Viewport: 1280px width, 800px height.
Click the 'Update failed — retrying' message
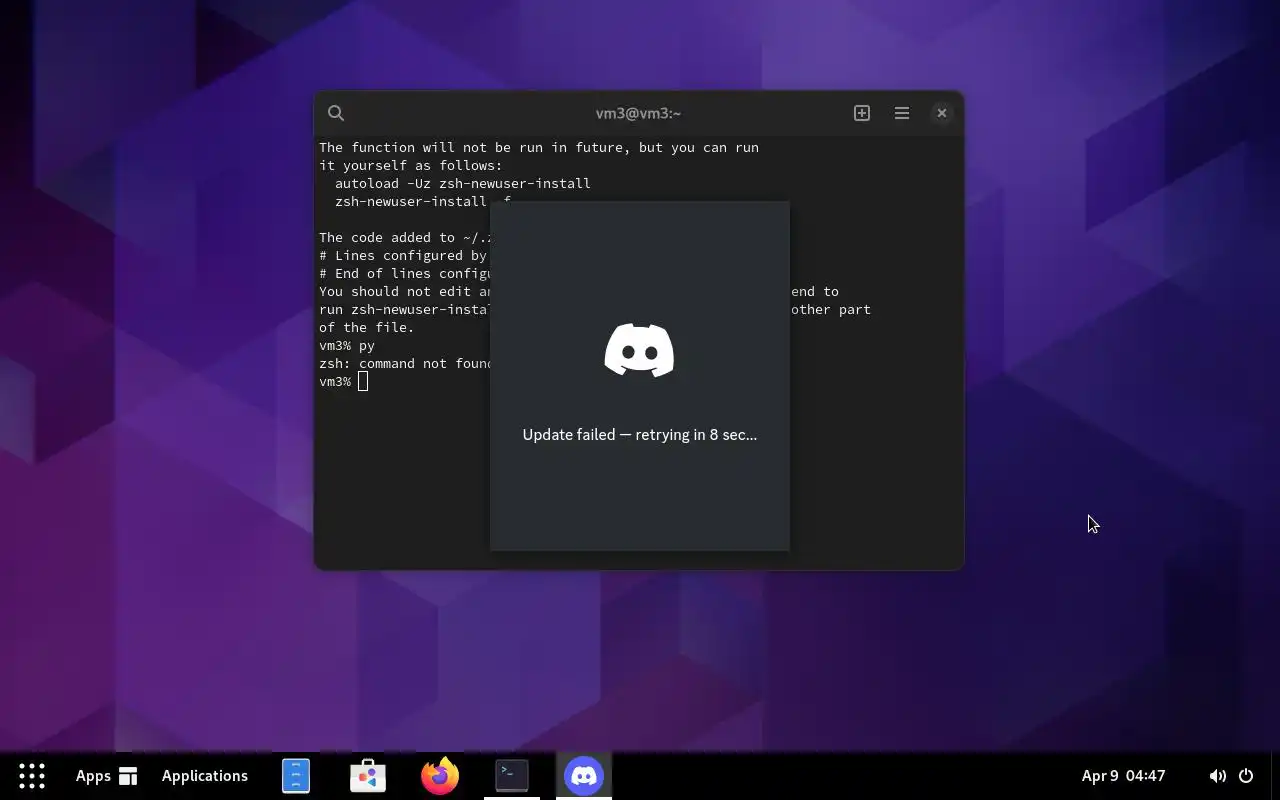[640, 434]
